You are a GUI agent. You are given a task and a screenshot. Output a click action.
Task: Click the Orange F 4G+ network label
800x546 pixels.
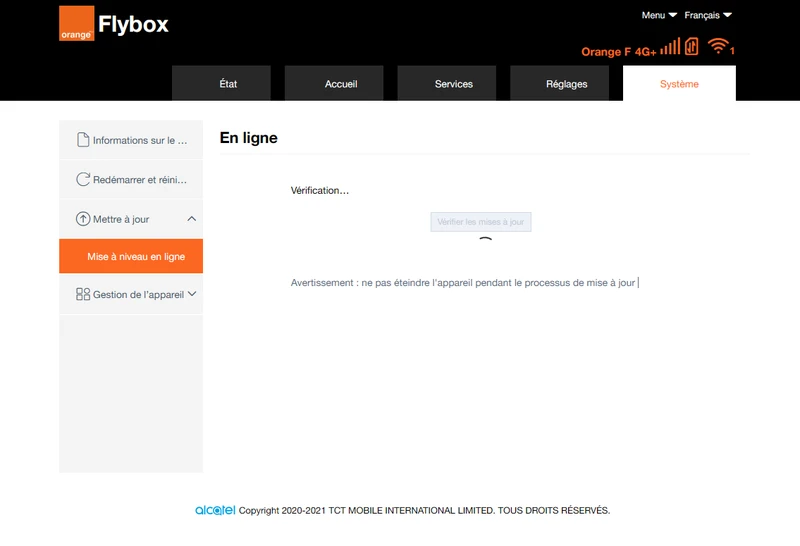618,52
